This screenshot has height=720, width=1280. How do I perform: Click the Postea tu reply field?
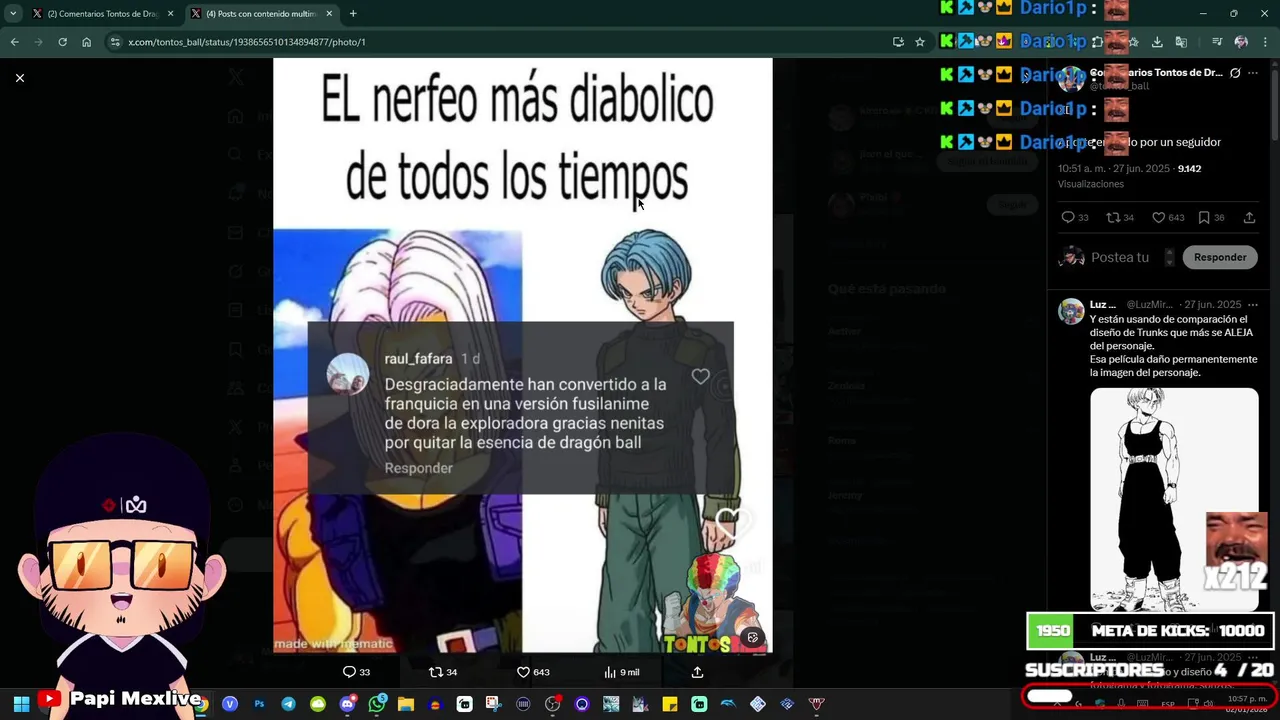(1120, 257)
